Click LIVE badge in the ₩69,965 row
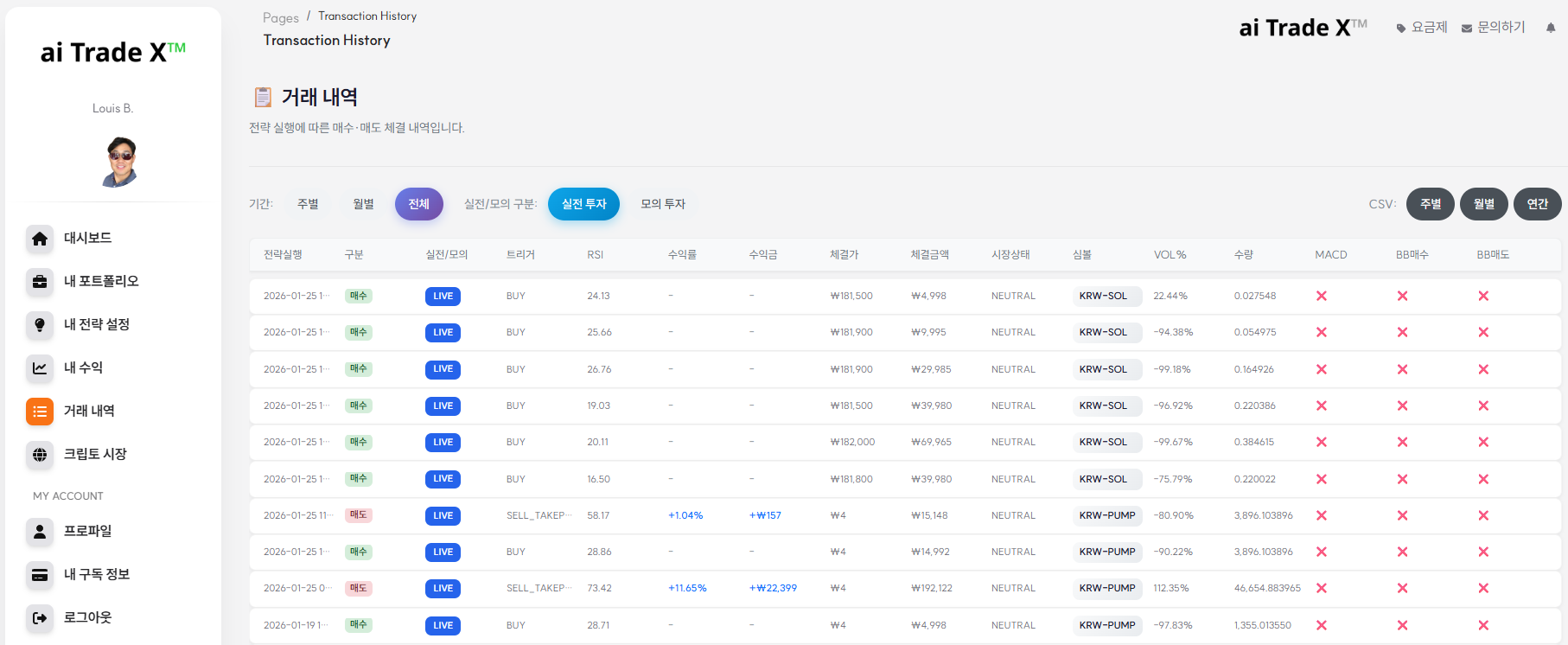This screenshot has height=645, width=1568. (443, 442)
